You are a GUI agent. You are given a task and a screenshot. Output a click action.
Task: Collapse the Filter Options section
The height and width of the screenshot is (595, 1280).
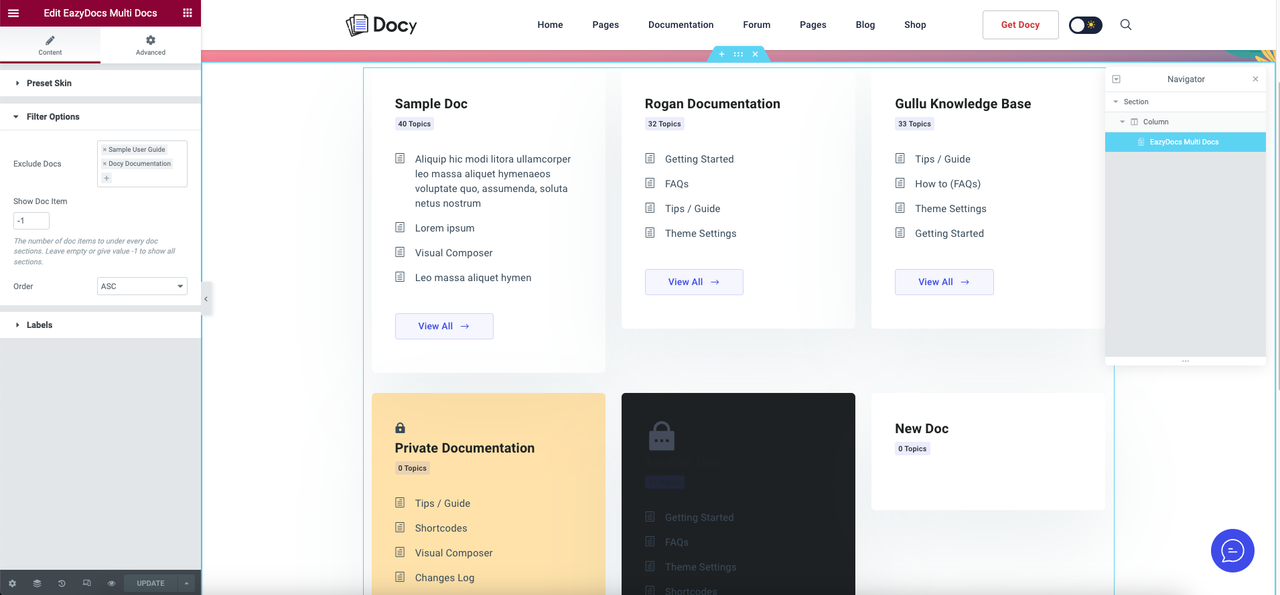click(x=100, y=117)
